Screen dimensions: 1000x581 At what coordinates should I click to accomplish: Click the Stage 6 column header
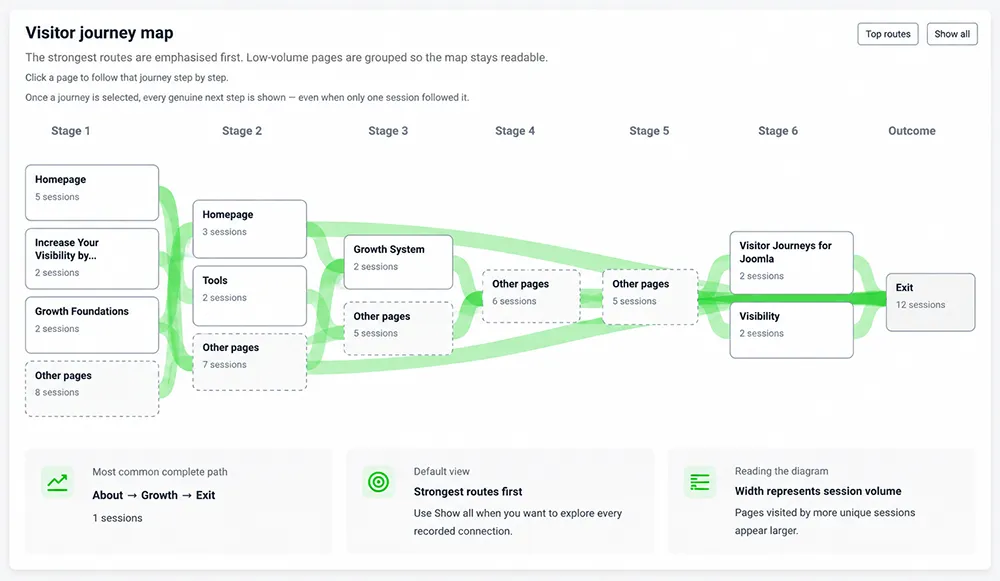778,131
